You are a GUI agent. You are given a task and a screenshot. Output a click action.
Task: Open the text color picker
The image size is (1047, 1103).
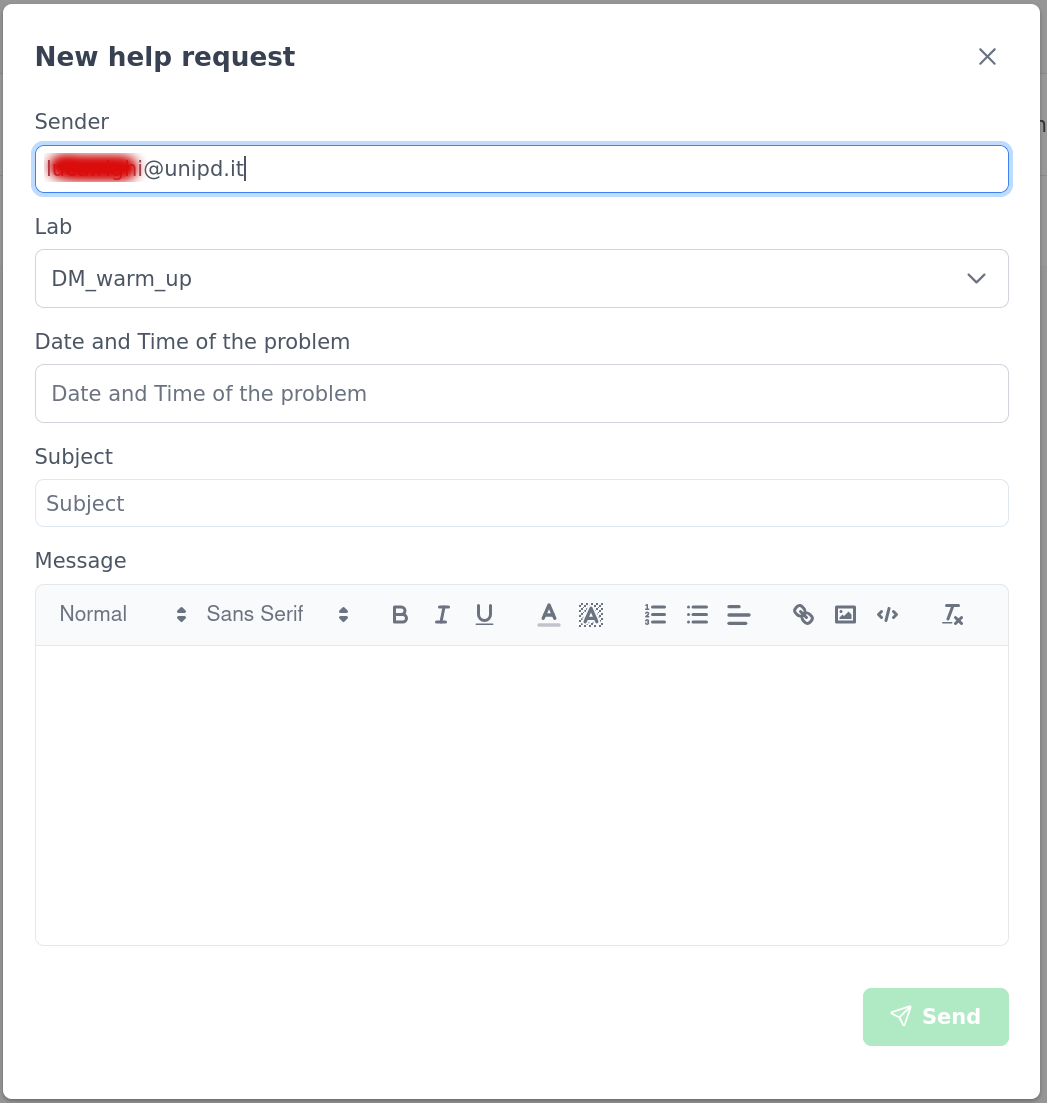tap(549, 615)
